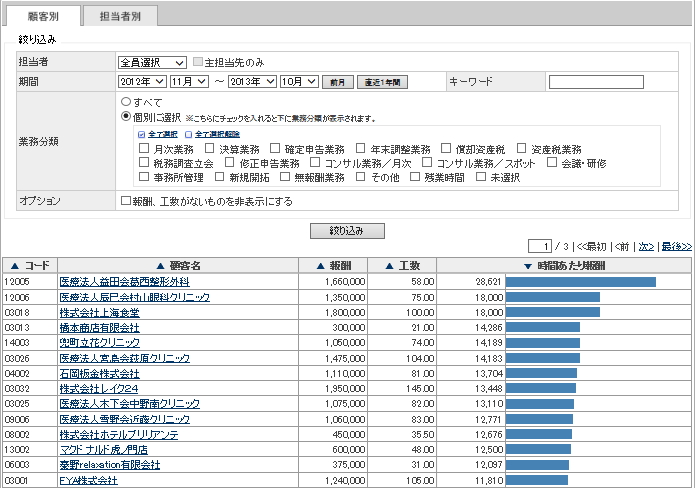
Task: Check the 新規開拓 checkbox
Action: point(220,176)
